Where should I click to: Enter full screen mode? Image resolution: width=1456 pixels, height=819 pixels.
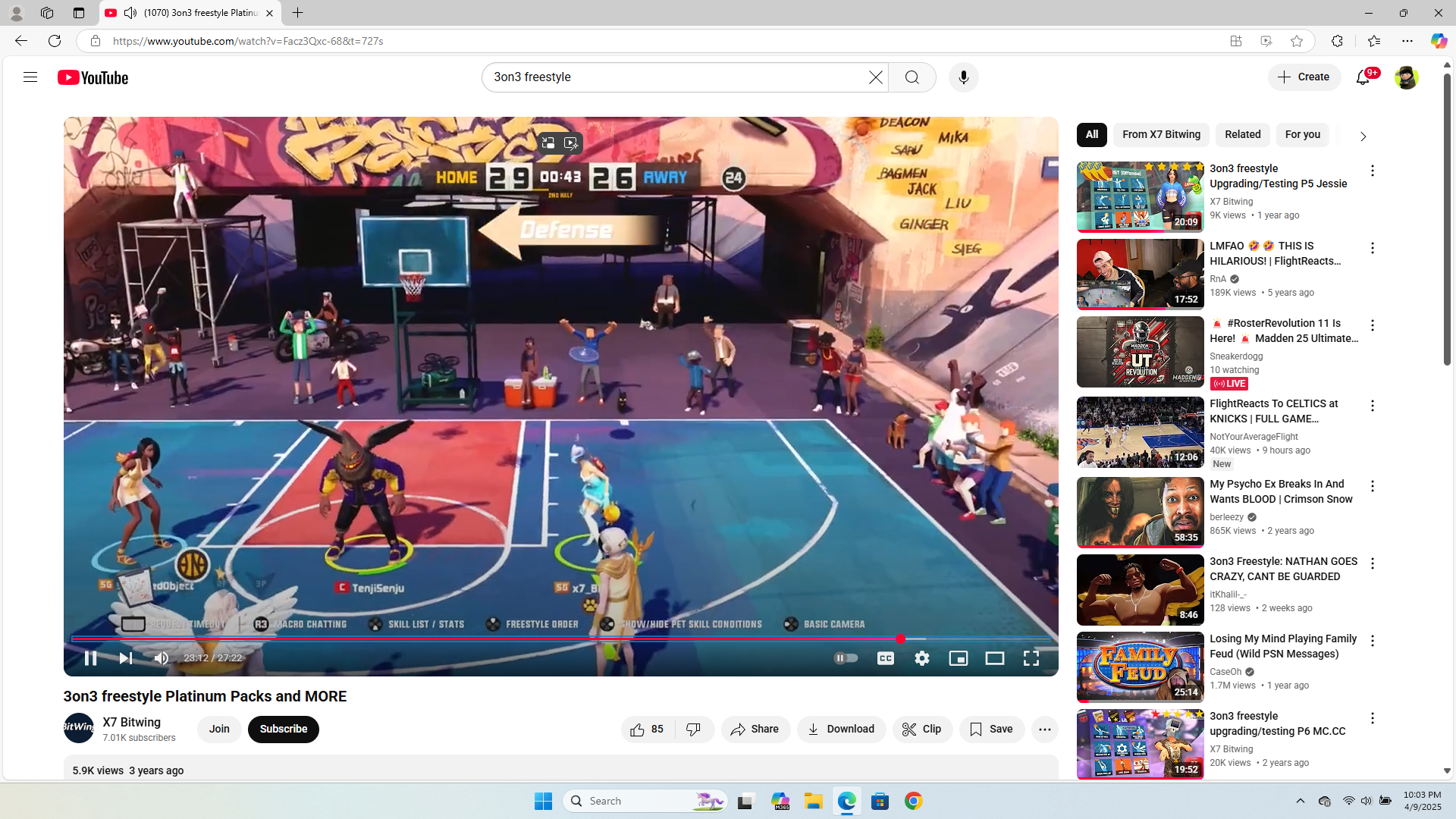coord(1031,658)
